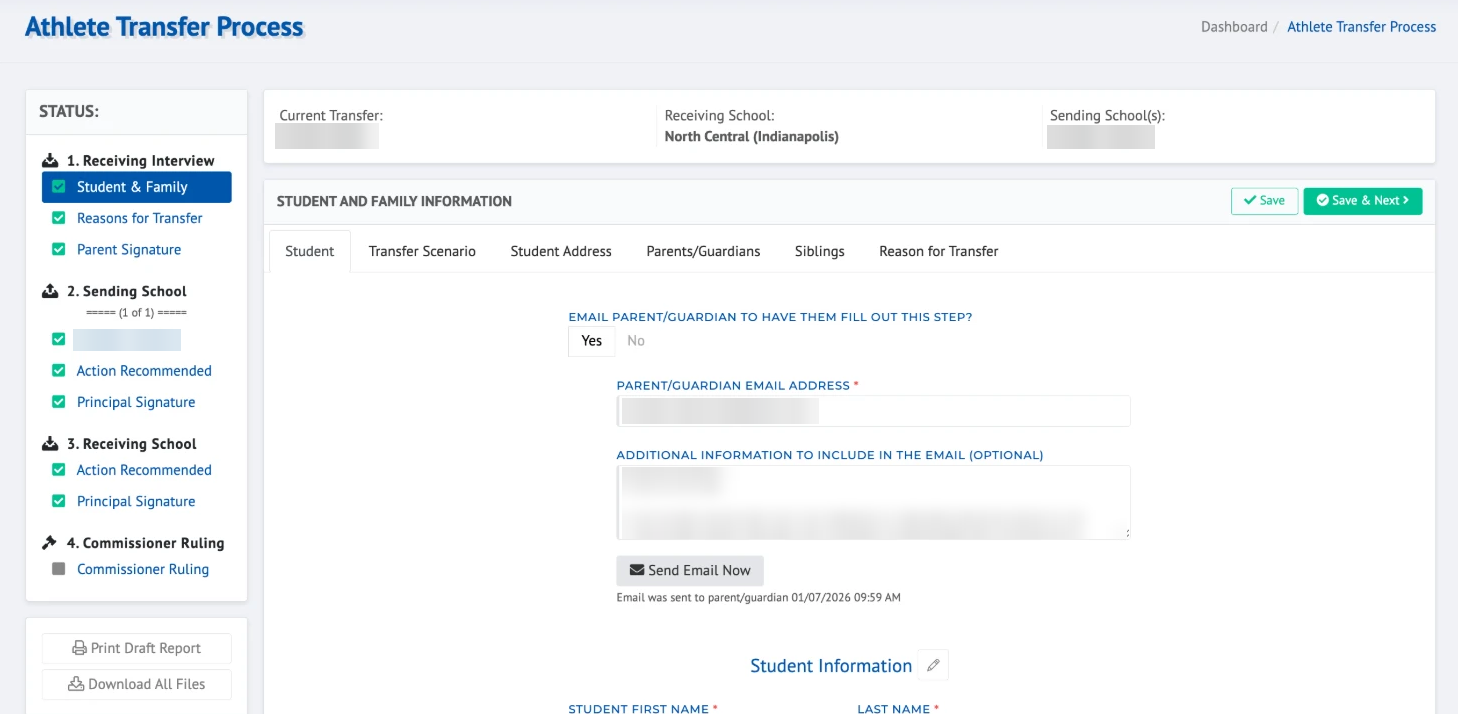
Task: Click the 'STUDENT AND FAMILY INFORMATION' panel title
Action: (x=394, y=201)
